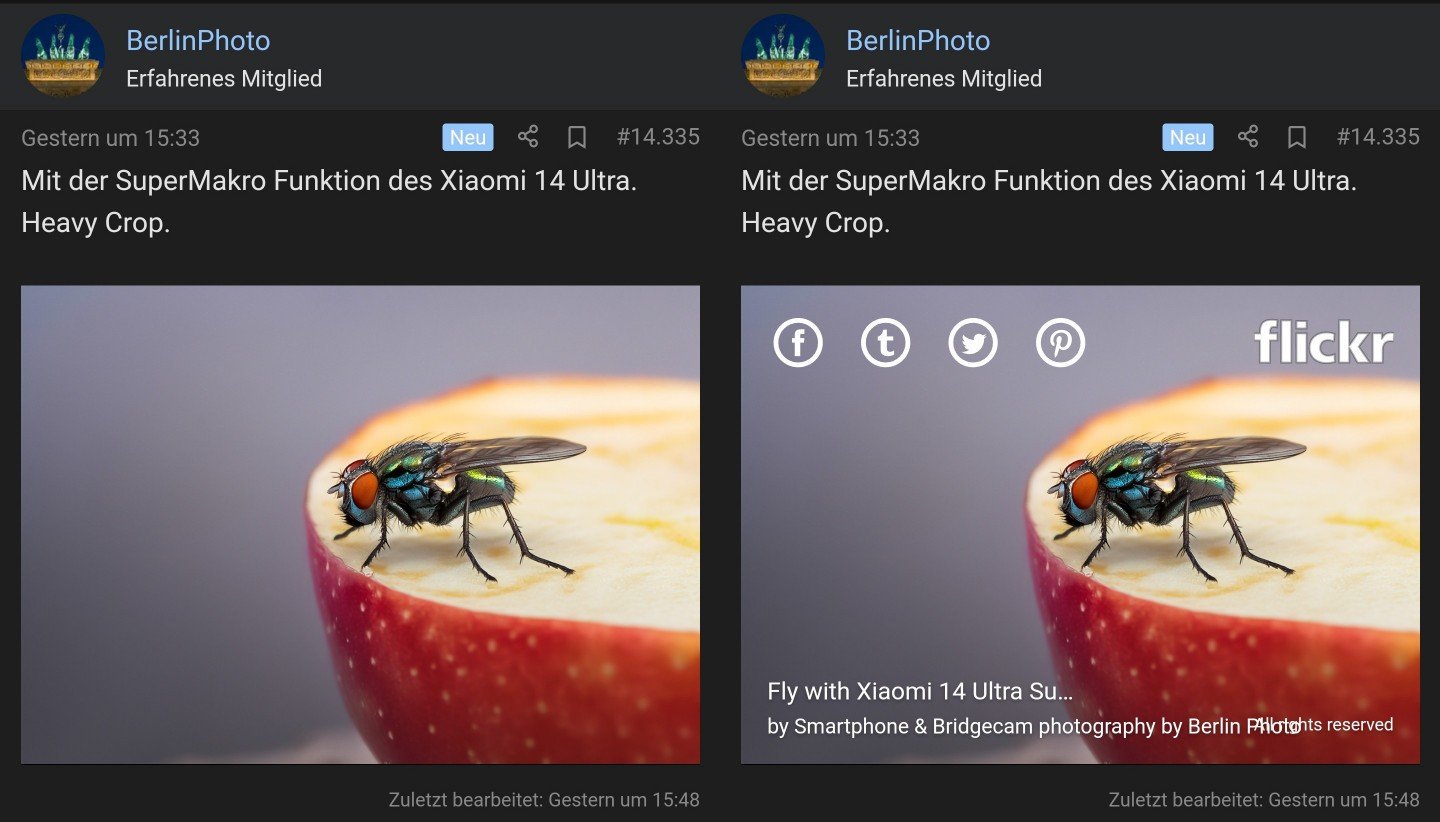This screenshot has width=1440, height=822.
Task: Click the 'Gestern um 15:33' timestamp on left
Action: [111, 138]
